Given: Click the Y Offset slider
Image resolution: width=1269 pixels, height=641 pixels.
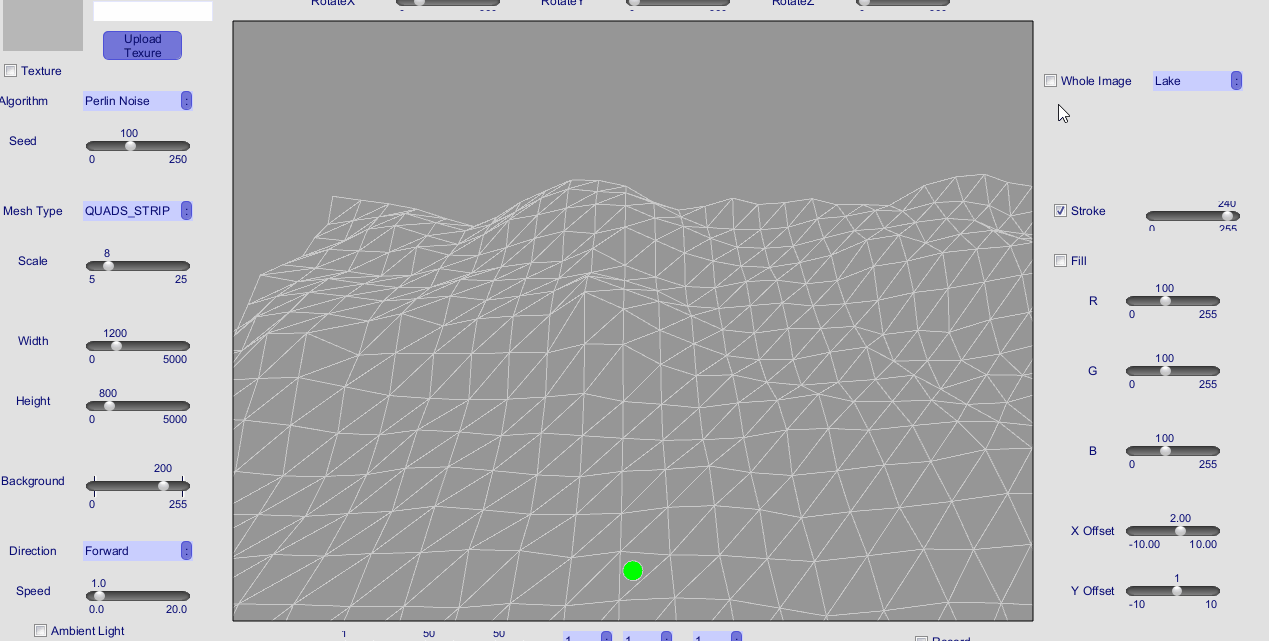Looking at the screenshot, I should (1173, 591).
